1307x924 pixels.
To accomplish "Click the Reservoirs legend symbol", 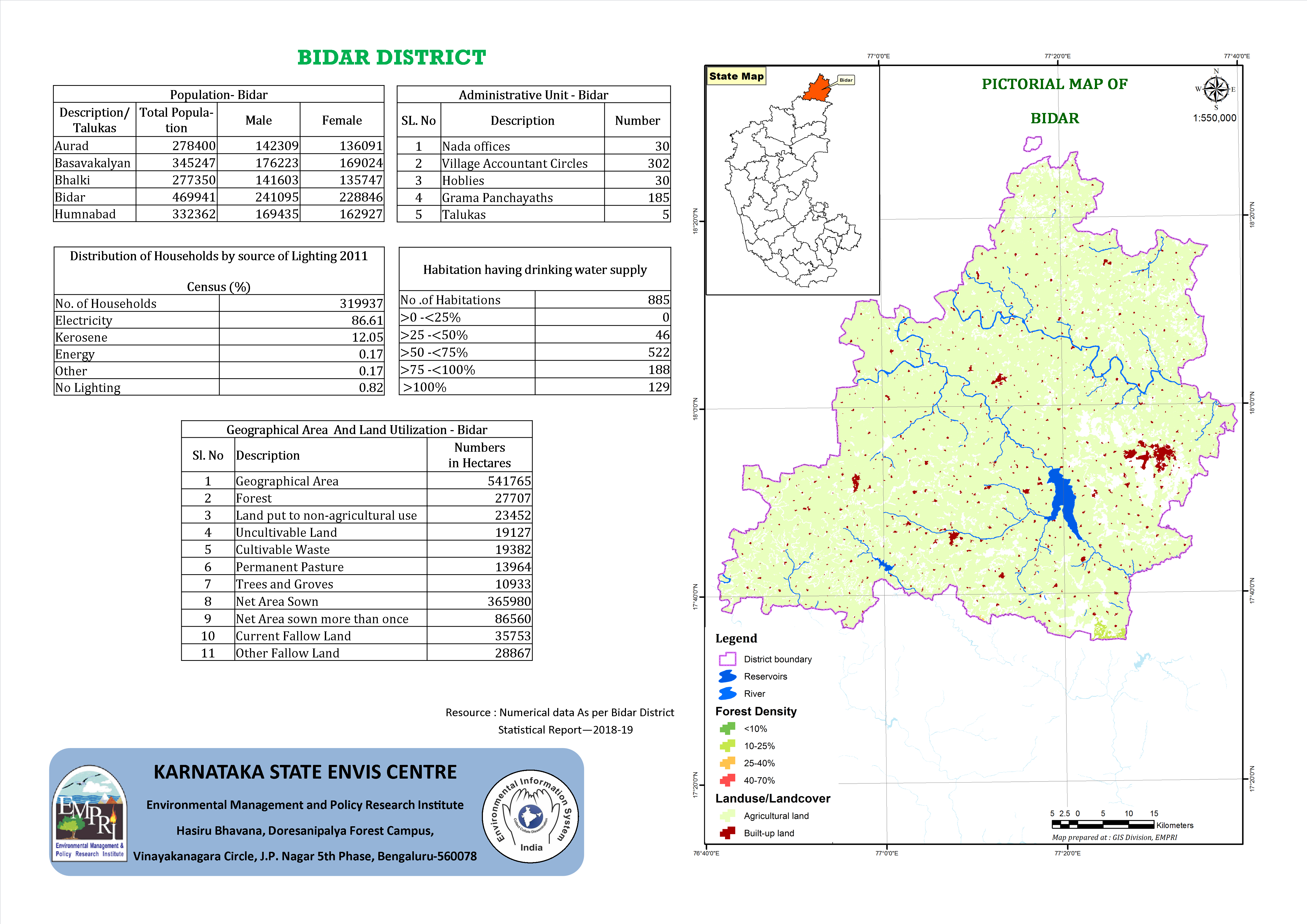I will tap(727, 676).
